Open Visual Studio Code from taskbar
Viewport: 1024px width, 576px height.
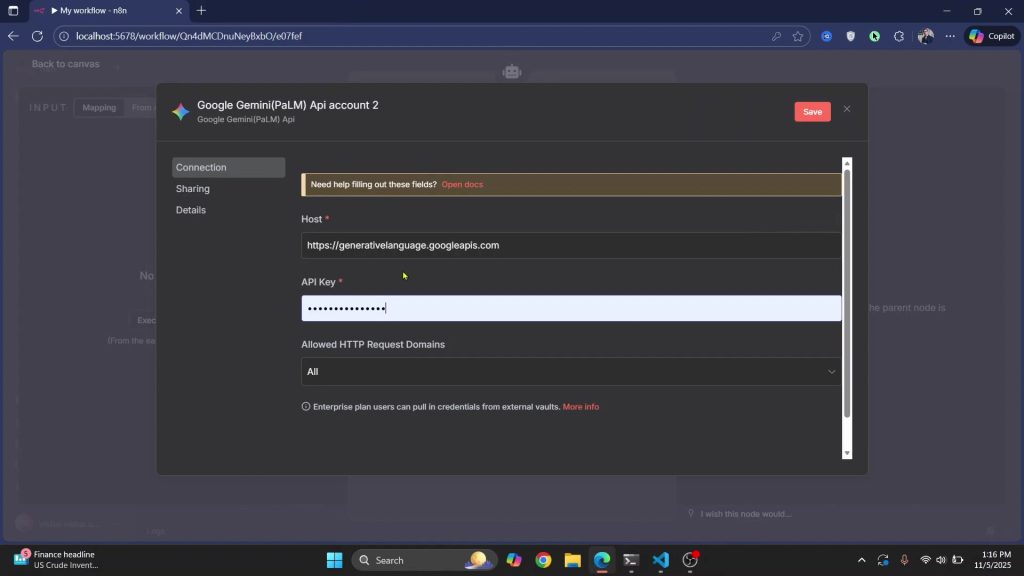point(660,560)
